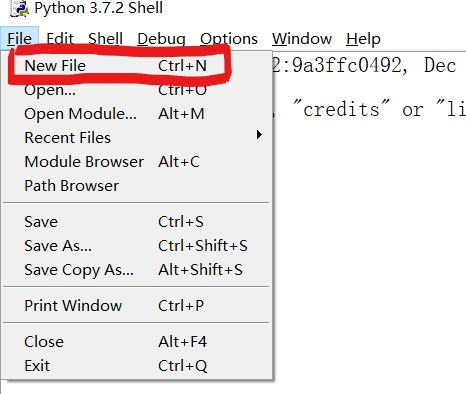This screenshot has width=466, height=394.
Task: Open the Edit menu
Action: click(x=60, y=39)
